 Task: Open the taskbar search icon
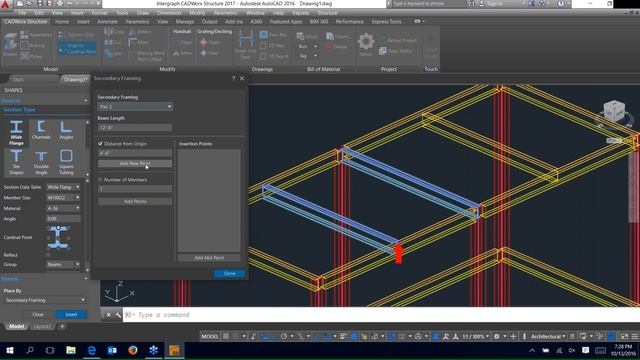pyautogui.click(x=30, y=350)
